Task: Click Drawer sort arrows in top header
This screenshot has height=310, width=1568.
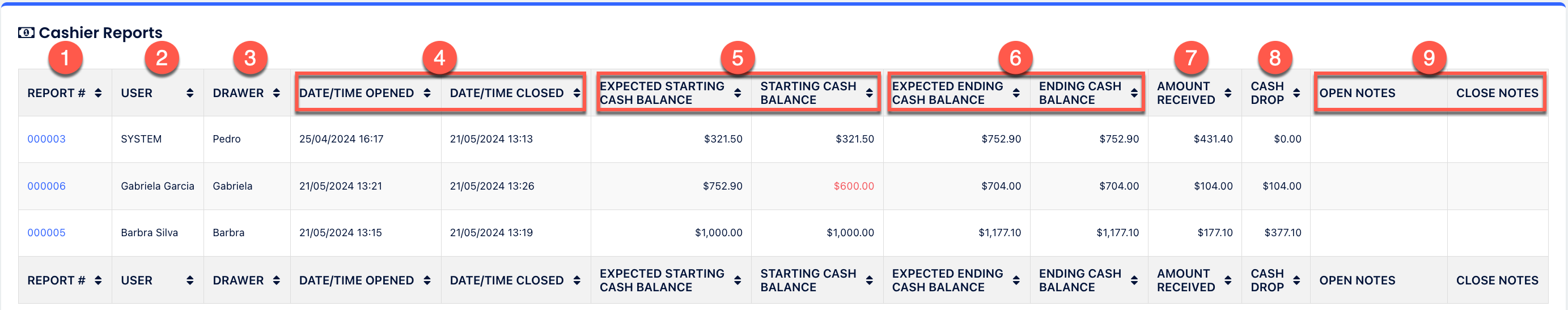Action: pyautogui.click(x=276, y=93)
